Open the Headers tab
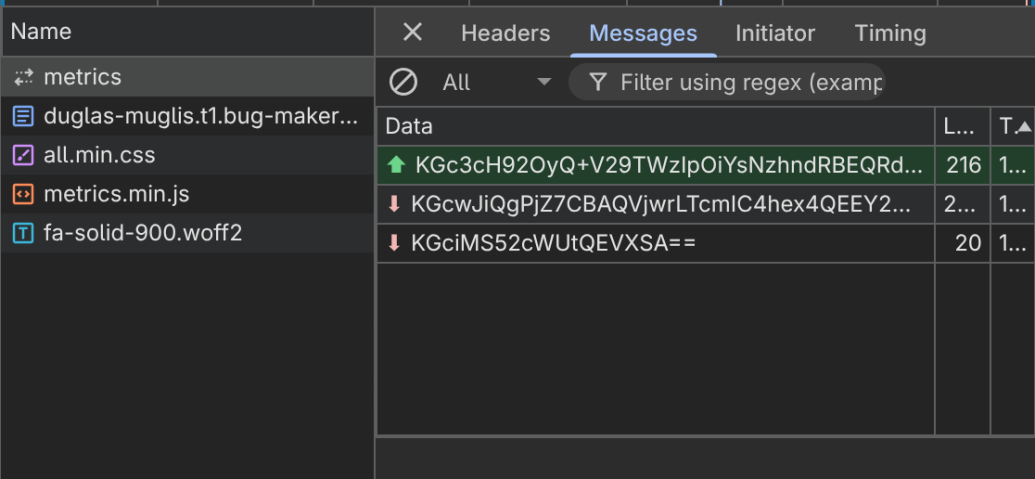Screen dimensions: 1035x479 (x=505, y=33)
